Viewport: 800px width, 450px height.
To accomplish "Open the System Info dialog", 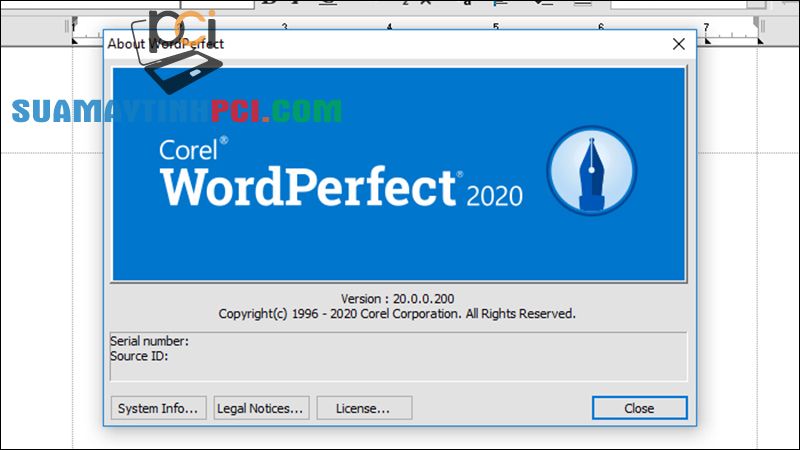I will 158,408.
